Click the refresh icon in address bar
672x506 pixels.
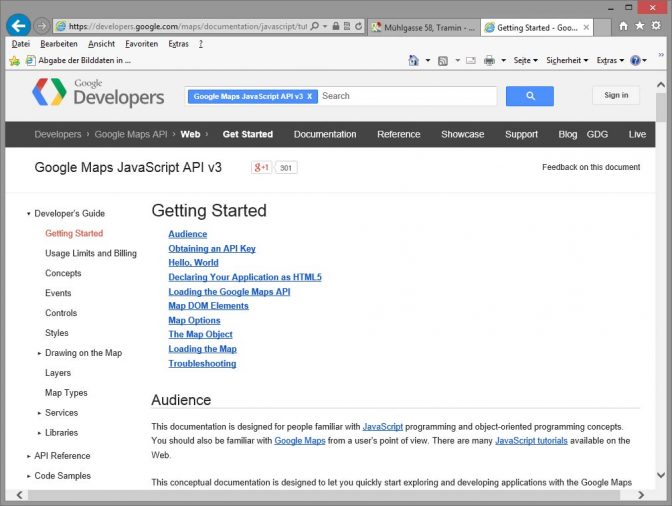tap(359, 26)
